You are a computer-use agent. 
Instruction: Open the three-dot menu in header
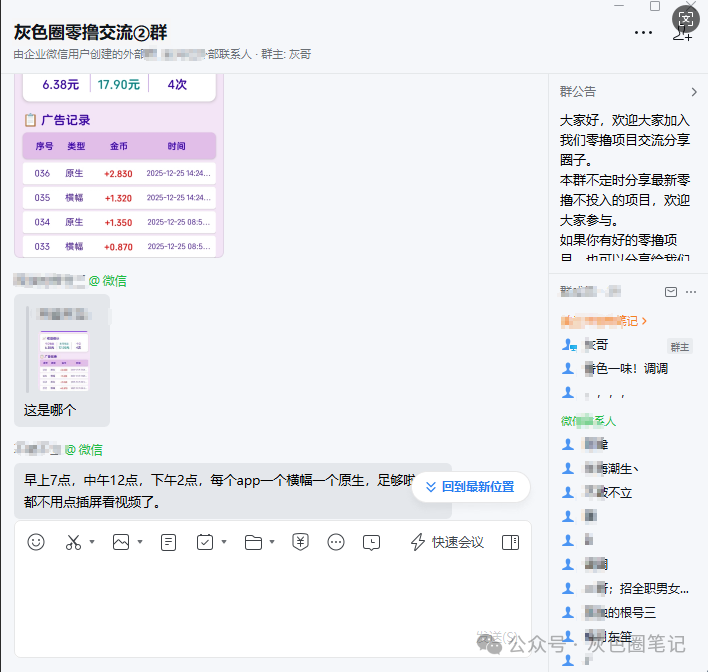pos(643,33)
